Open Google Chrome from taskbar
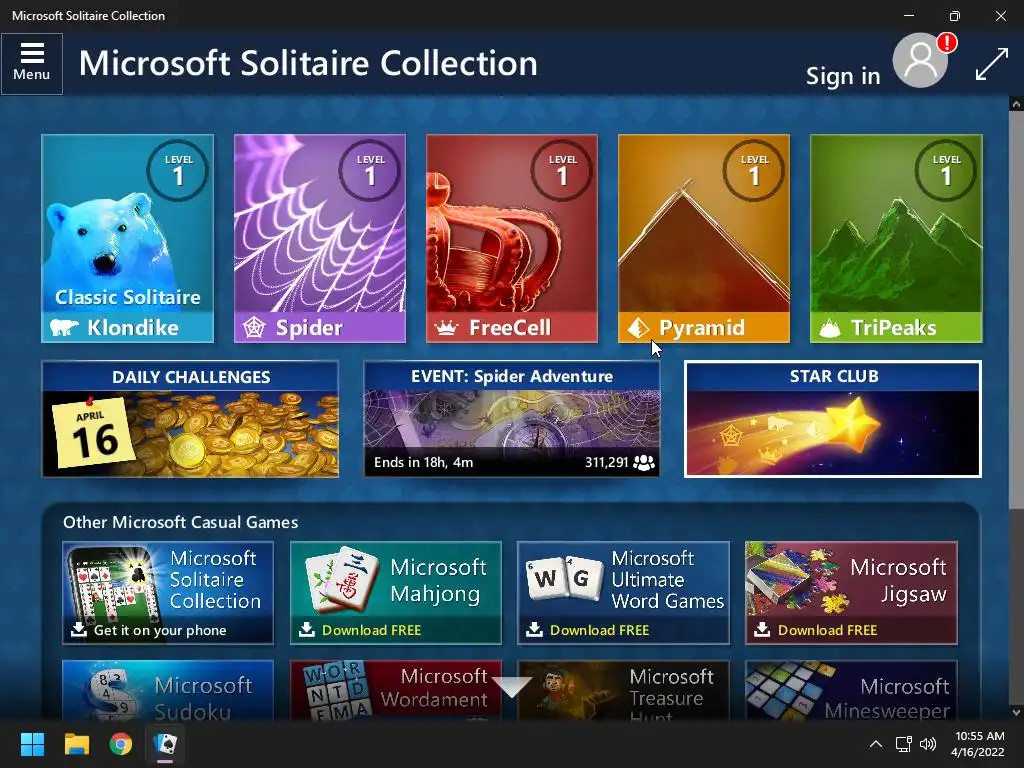Viewport: 1024px width, 768px height. tap(121, 744)
